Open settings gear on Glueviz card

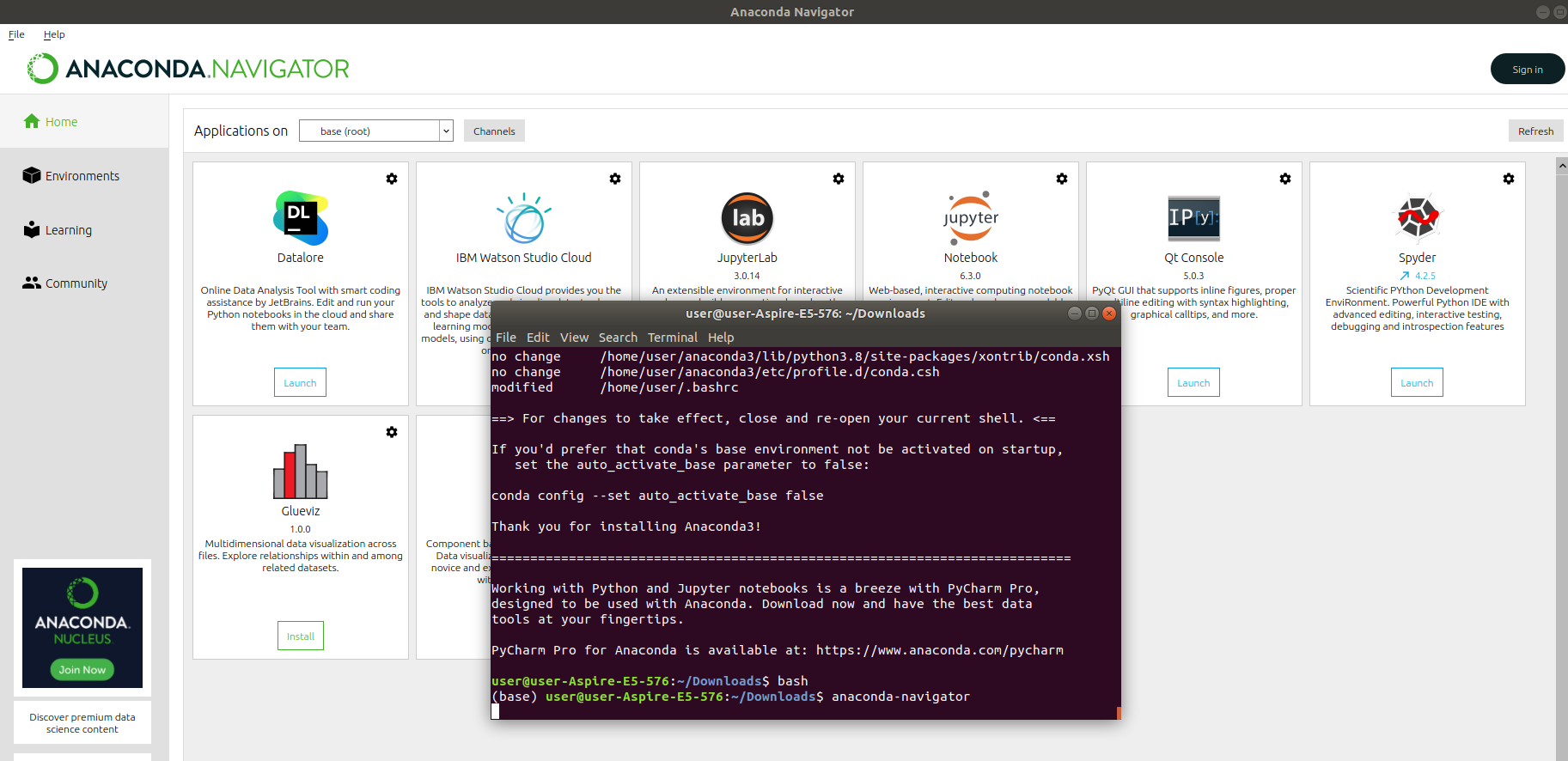coord(392,432)
